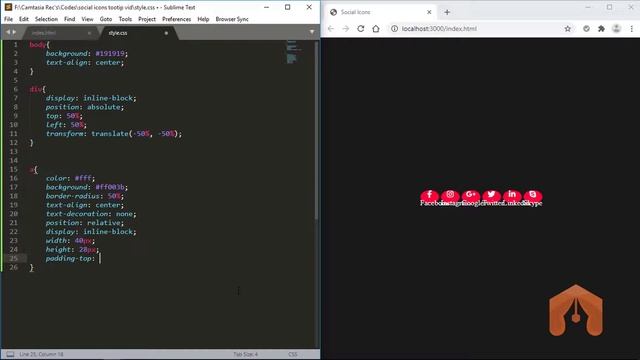Go to the next tab with the right arrow
The height and width of the screenshot is (360, 640).
pyautogui.click(x=14, y=32)
